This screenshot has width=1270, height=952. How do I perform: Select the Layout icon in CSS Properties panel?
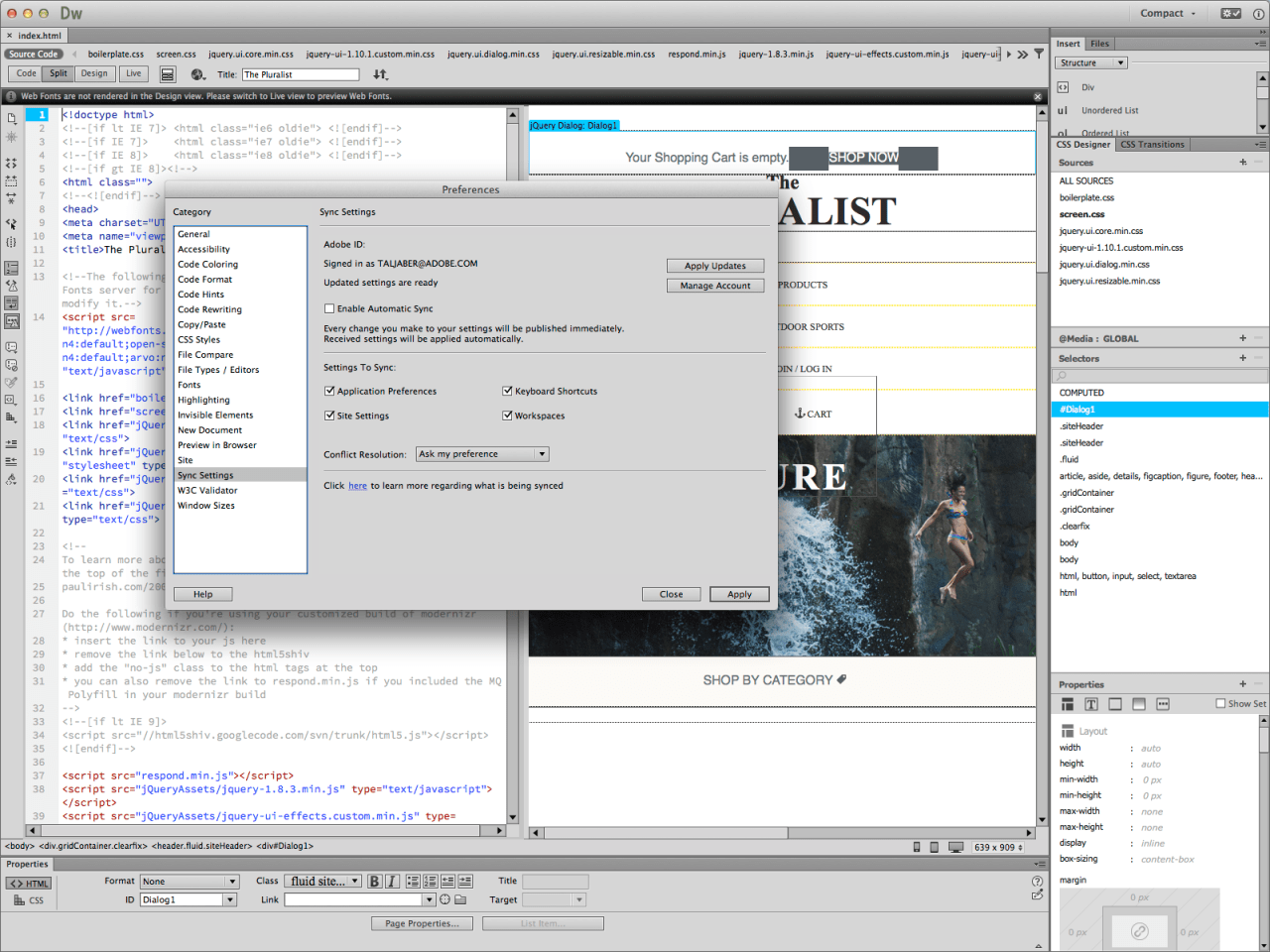tap(1068, 704)
